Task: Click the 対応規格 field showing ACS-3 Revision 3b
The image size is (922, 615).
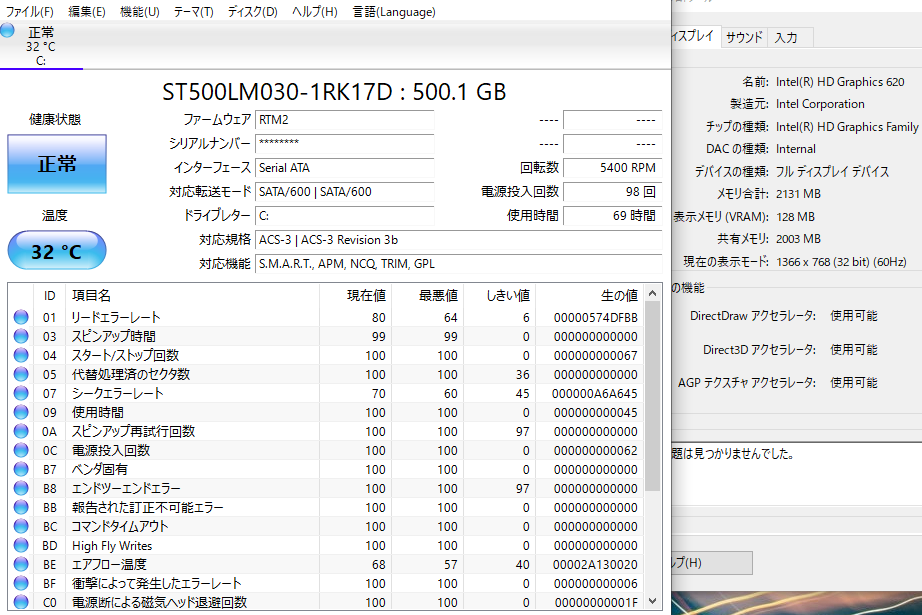Action: [459, 240]
